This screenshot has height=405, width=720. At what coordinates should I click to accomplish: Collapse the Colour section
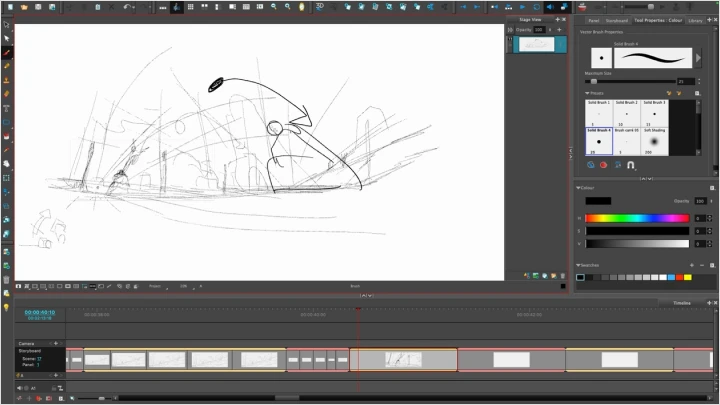(579, 187)
